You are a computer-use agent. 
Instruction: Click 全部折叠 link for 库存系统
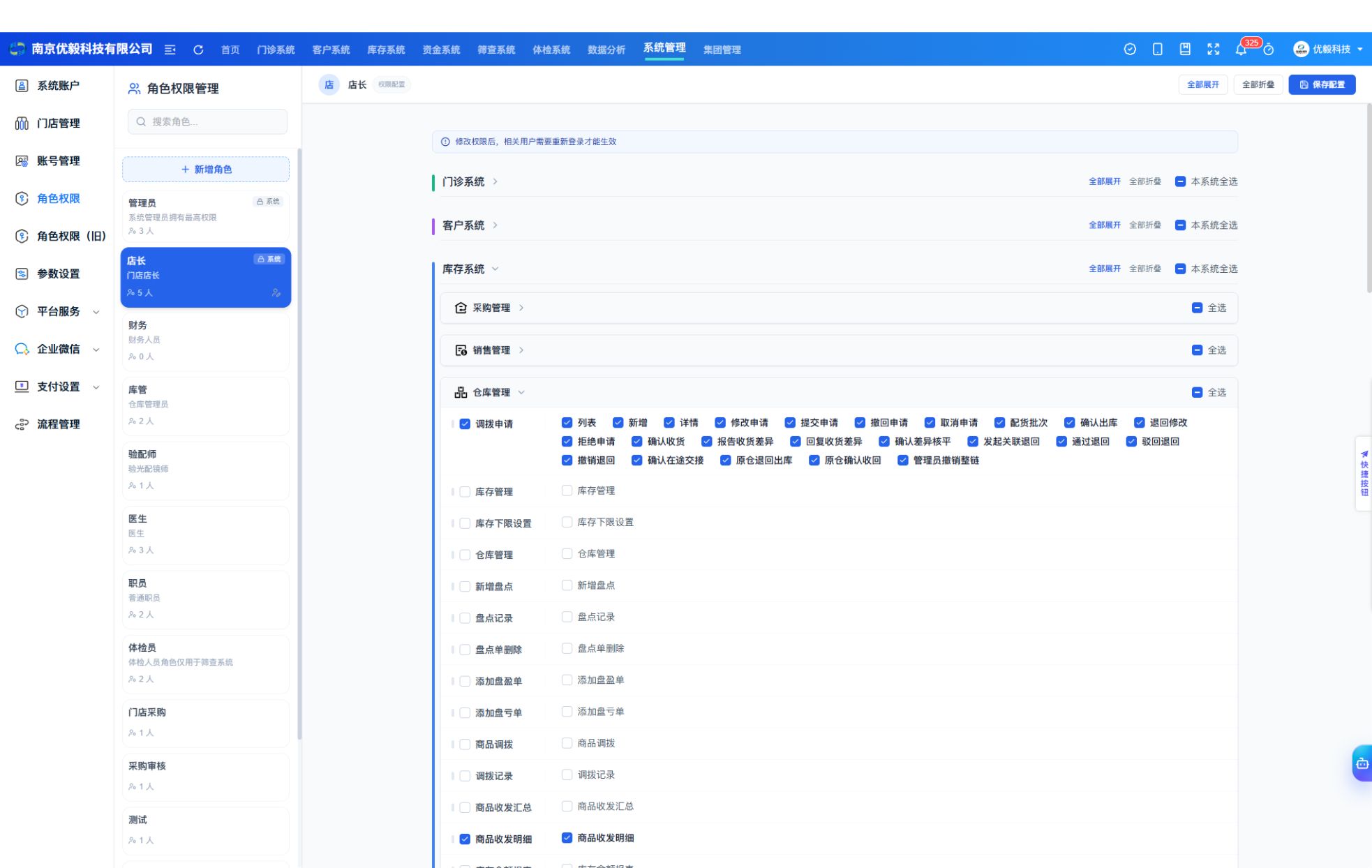coord(1145,269)
